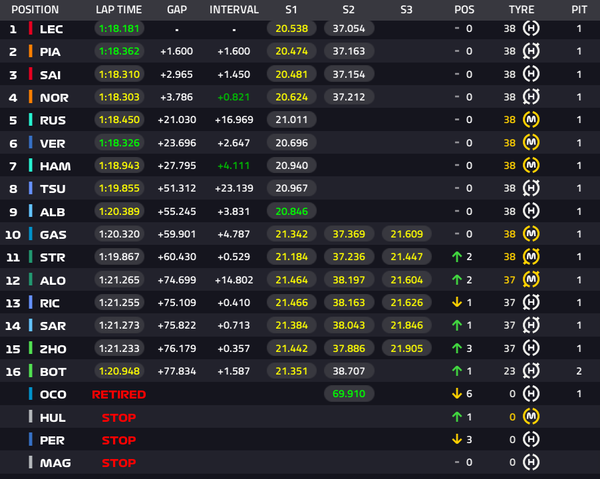Click sector one time 20.846
The width and height of the screenshot is (600, 479).
pos(292,211)
